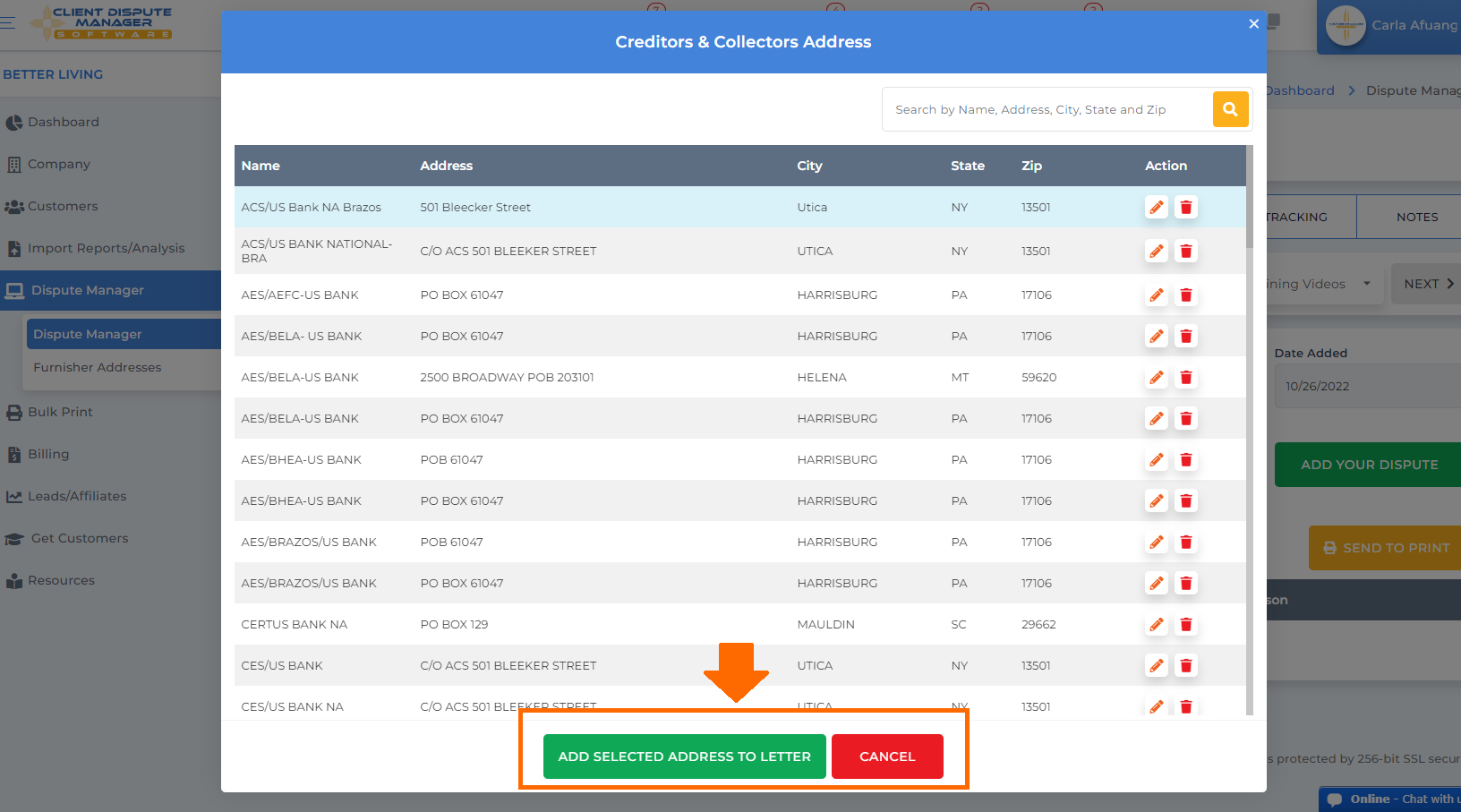Click the City column header
The width and height of the screenshot is (1461, 812).
[809, 166]
